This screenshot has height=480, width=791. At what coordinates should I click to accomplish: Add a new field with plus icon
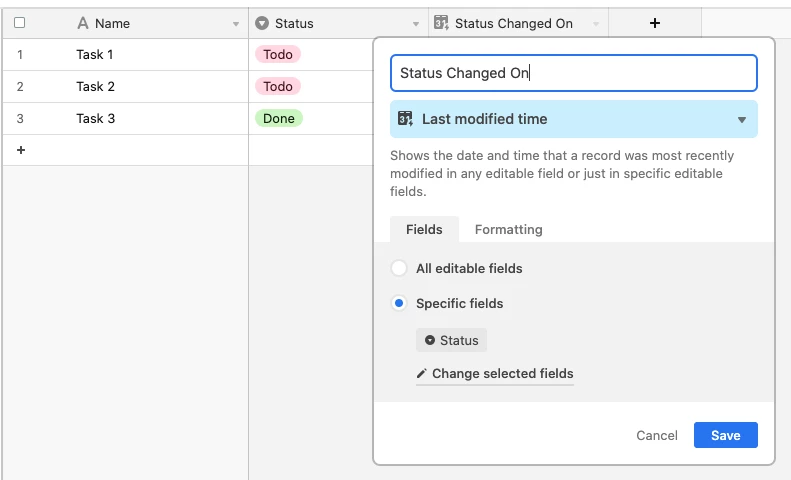pyautogui.click(x=655, y=23)
